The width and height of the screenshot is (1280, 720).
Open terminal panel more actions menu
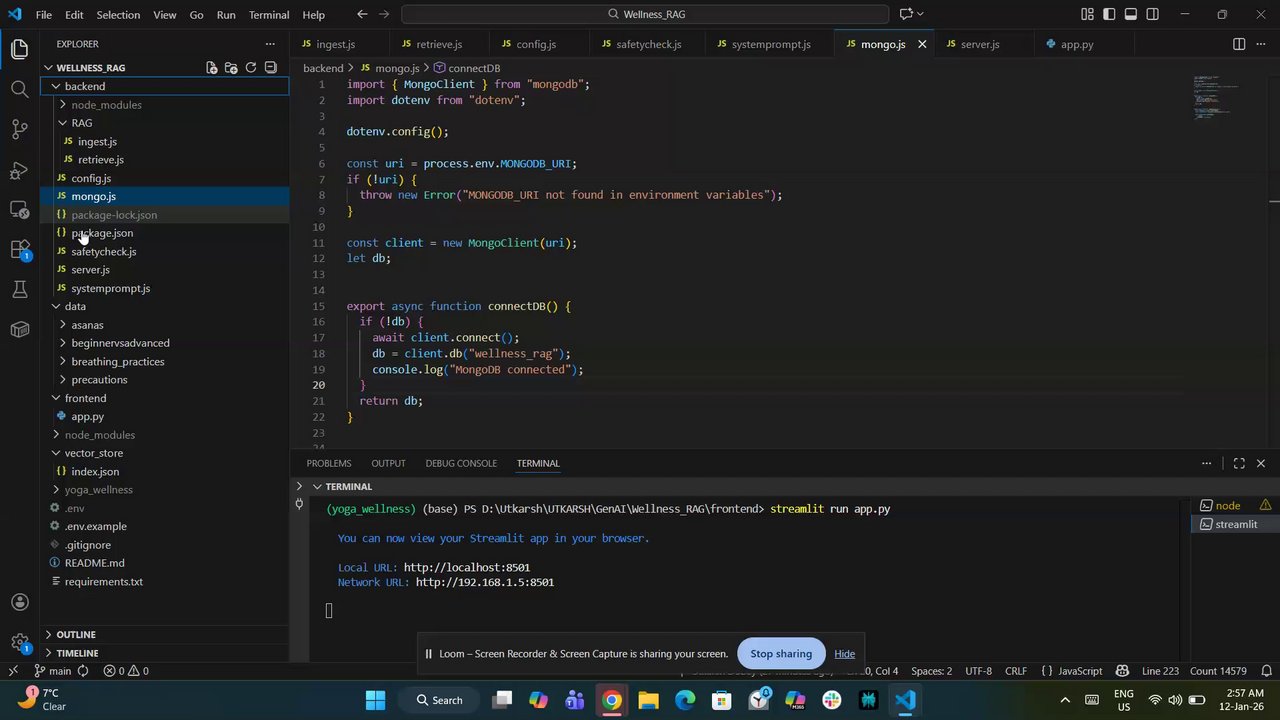coord(1207,463)
